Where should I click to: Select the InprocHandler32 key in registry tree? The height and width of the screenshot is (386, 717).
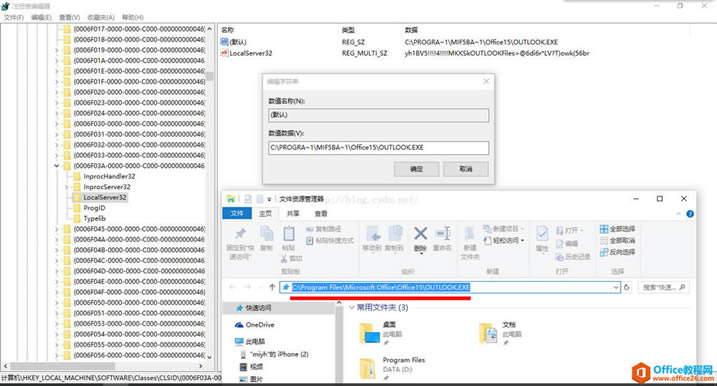[x=109, y=176]
